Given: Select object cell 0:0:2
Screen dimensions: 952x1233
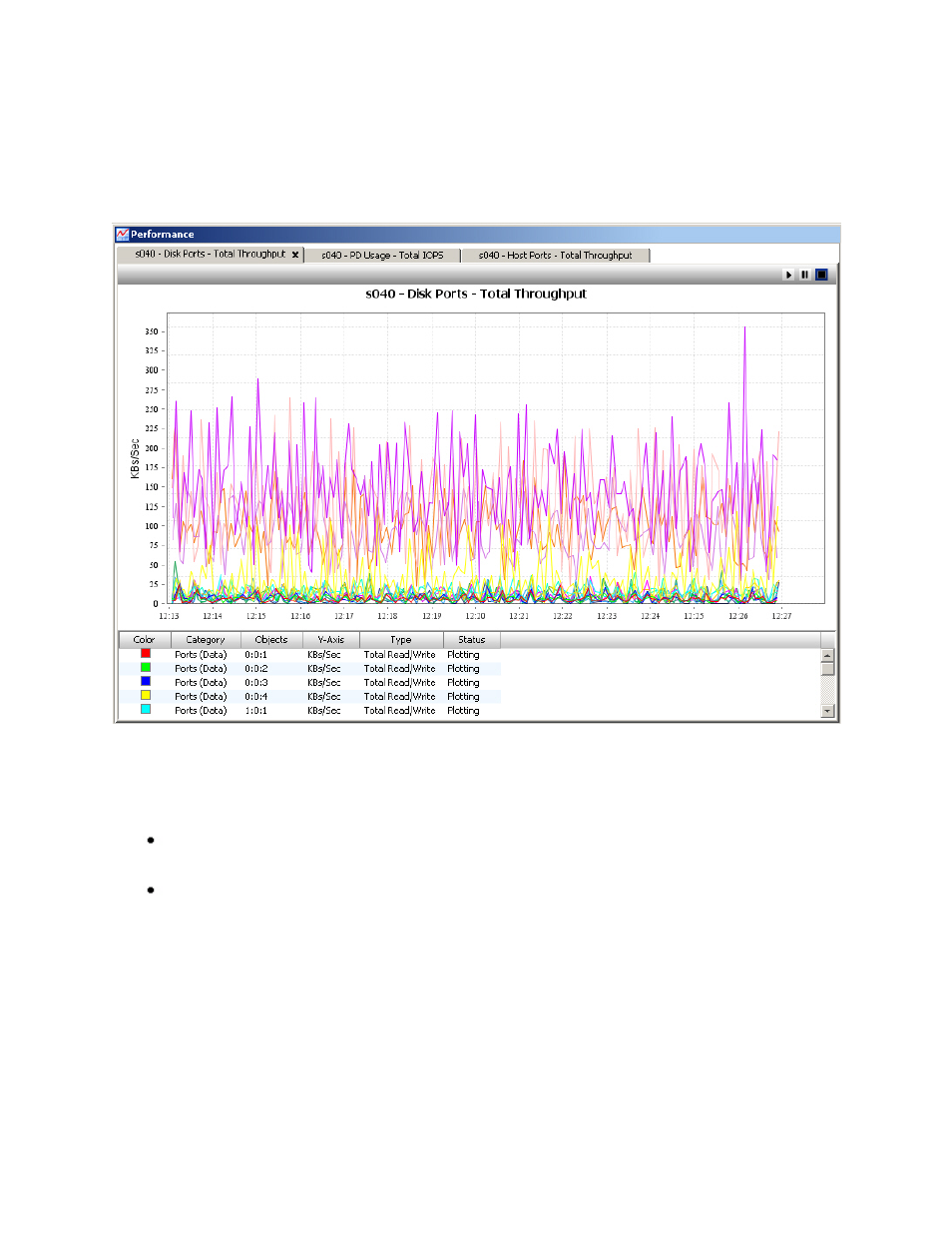Looking at the screenshot, I should [256, 669].
